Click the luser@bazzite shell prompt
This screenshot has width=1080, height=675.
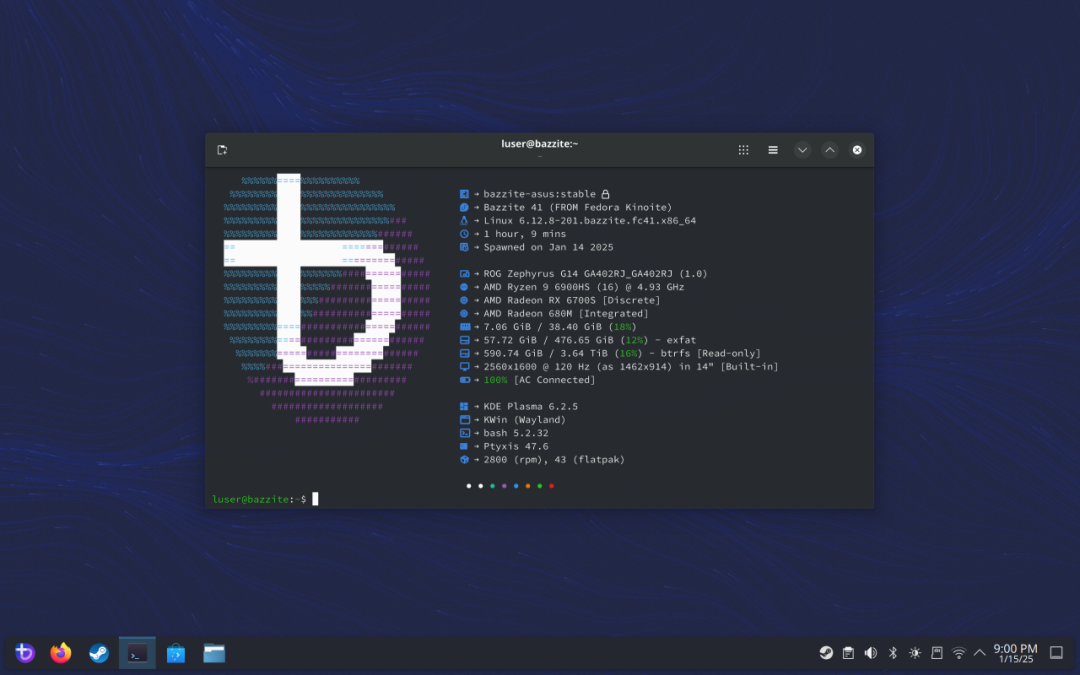coord(259,499)
